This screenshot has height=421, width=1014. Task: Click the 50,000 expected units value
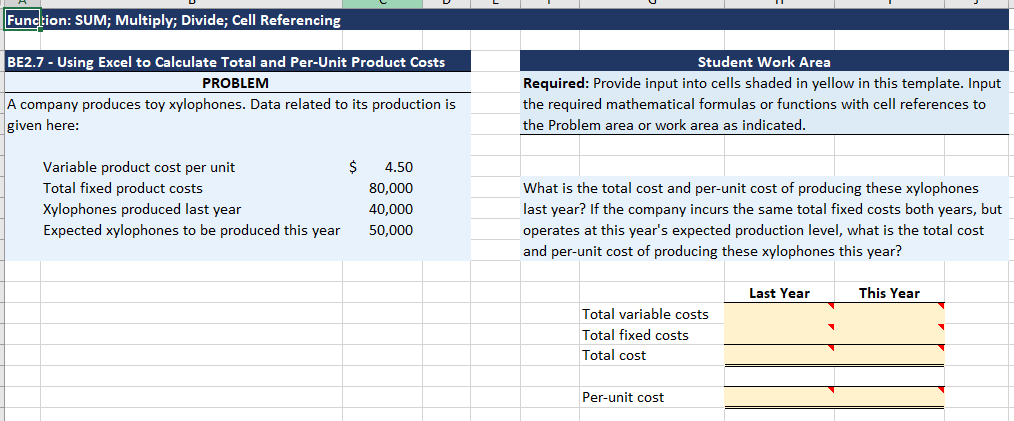[391, 230]
